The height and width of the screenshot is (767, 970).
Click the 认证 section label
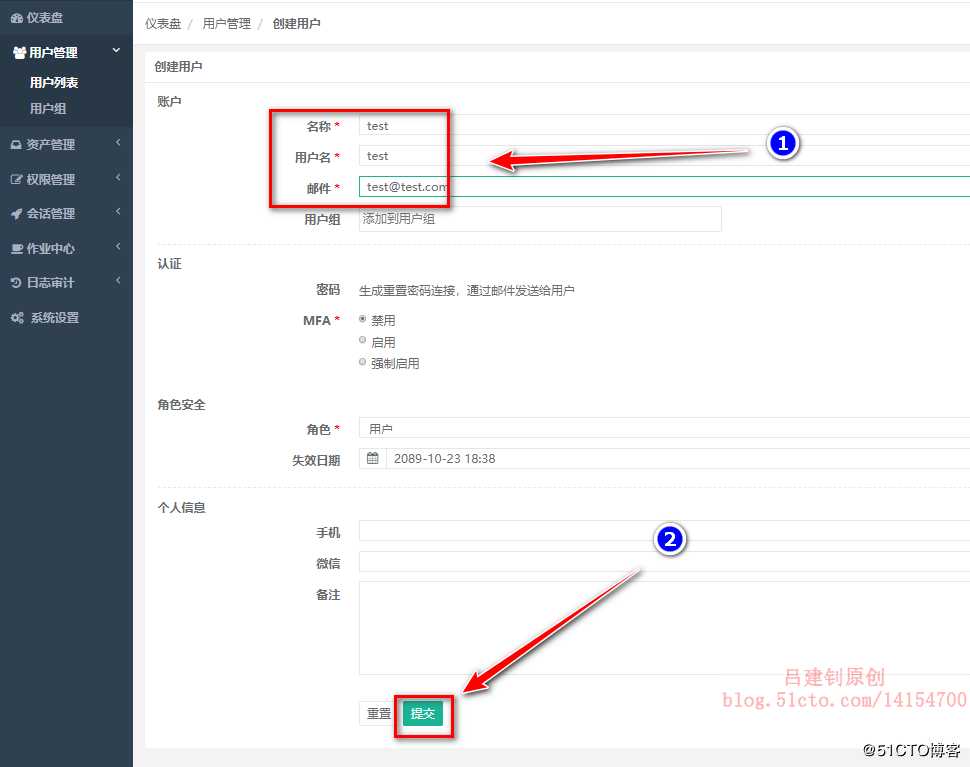(x=170, y=264)
